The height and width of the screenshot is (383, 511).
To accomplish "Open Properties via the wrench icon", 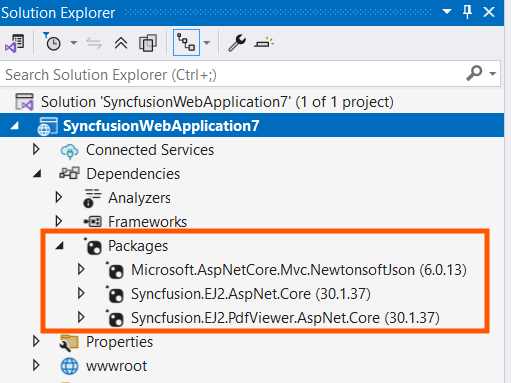I will click(237, 43).
